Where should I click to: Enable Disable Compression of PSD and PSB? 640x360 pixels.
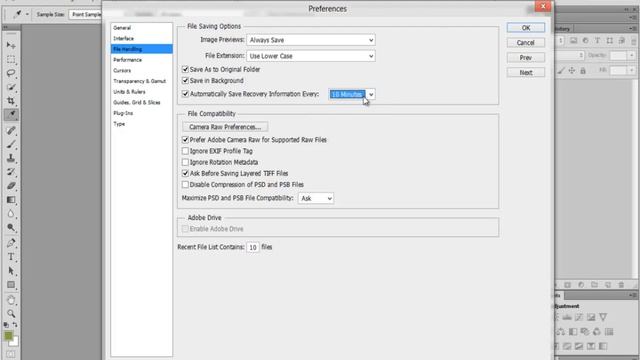185,184
